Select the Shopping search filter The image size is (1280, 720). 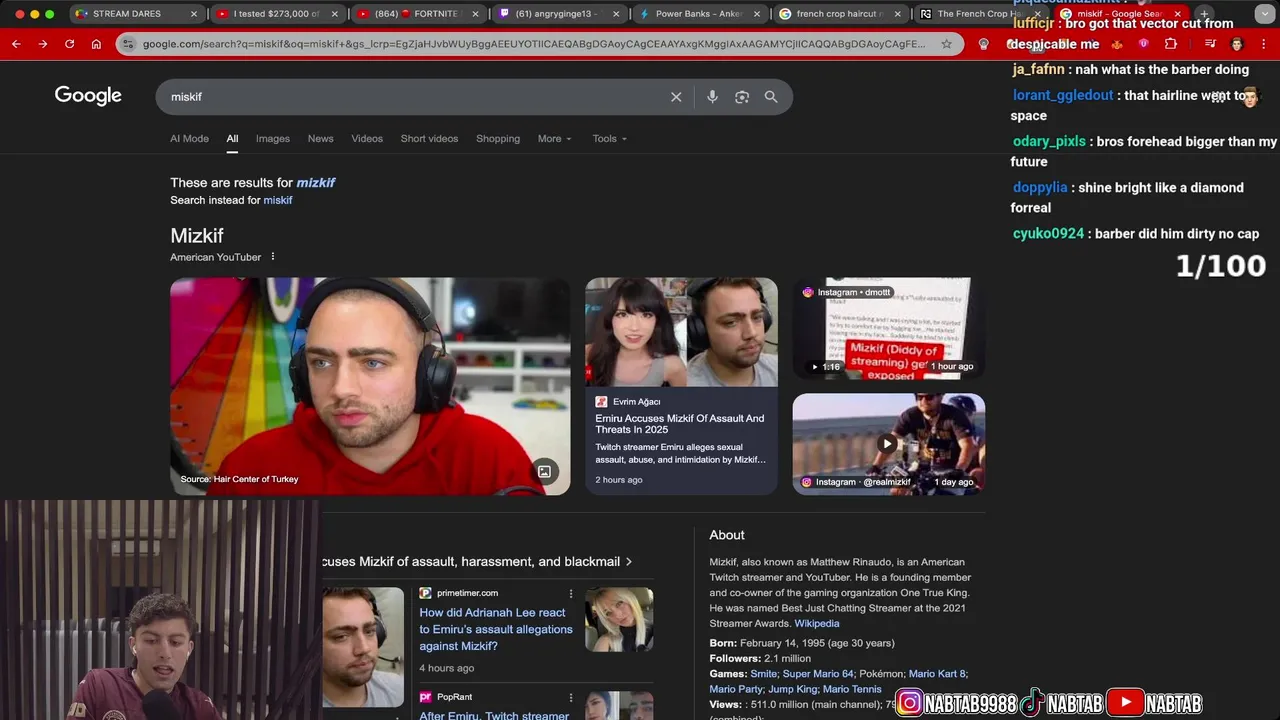pyautogui.click(x=498, y=139)
